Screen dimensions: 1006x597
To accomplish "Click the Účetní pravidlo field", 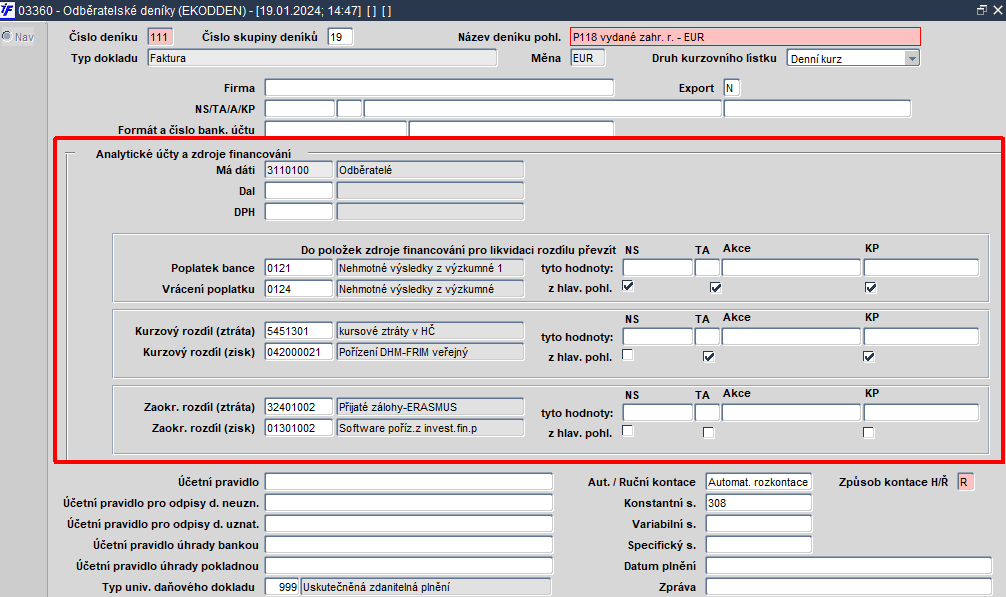I will (x=409, y=482).
